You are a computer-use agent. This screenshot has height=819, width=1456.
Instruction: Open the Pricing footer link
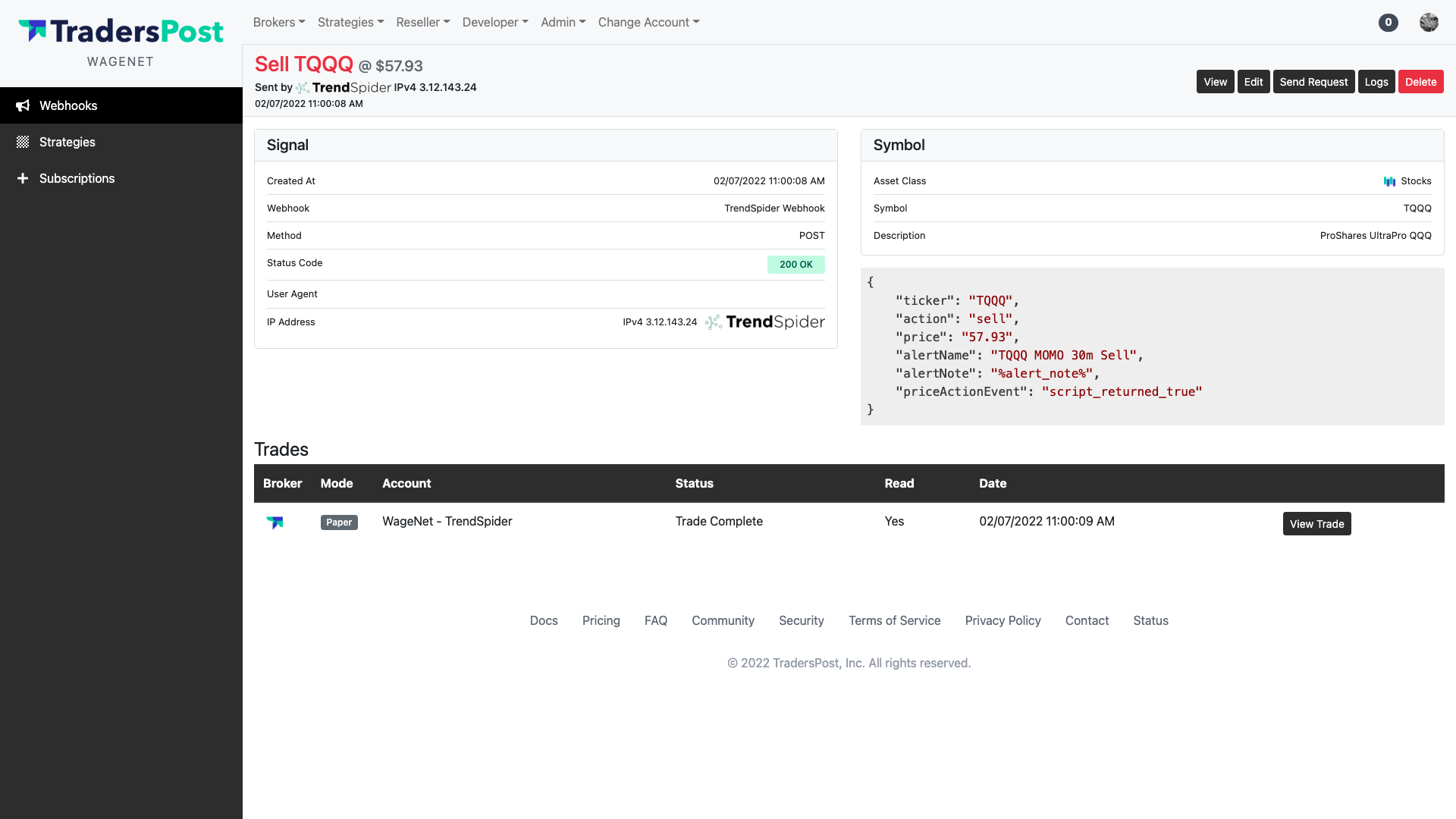pyautogui.click(x=601, y=620)
